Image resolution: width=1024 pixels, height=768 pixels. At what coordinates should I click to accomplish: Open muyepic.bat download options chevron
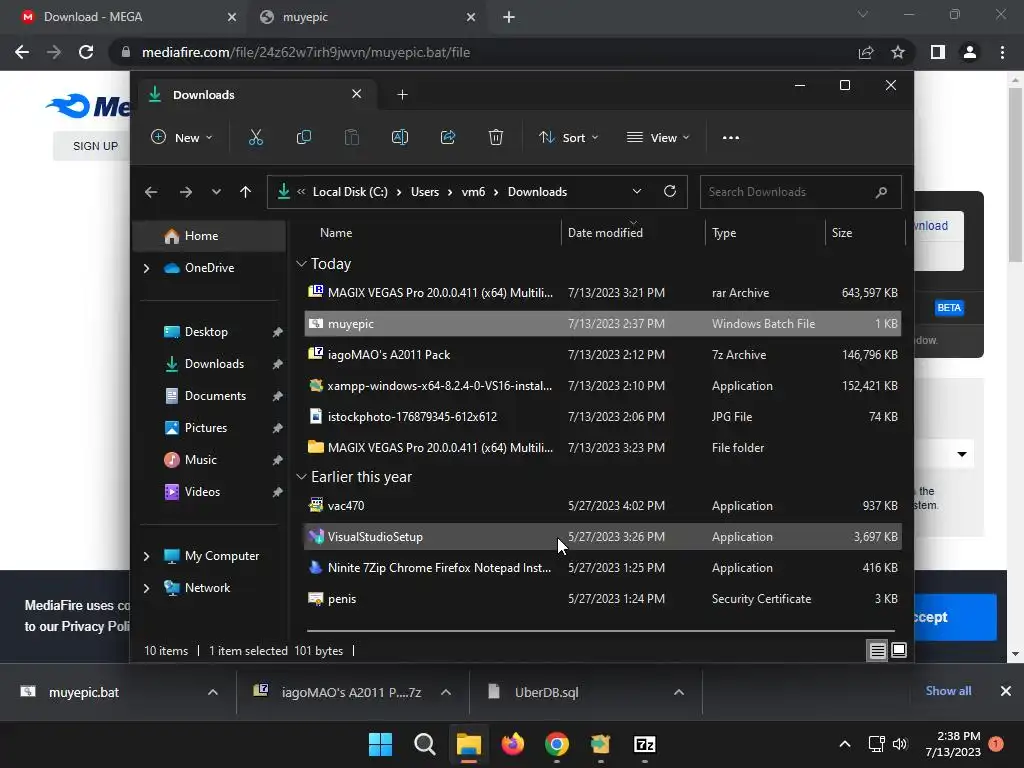click(x=213, y=692)
